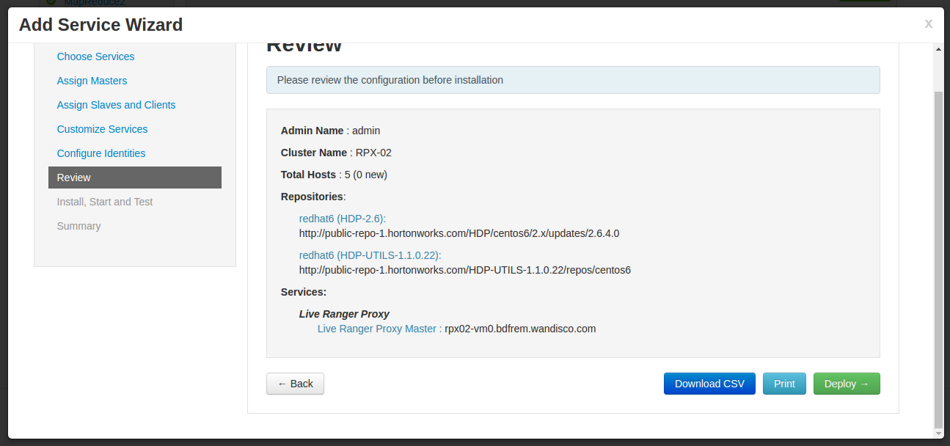
Task: Click the Live Ranger Proxy service heading
Action: 344,314
